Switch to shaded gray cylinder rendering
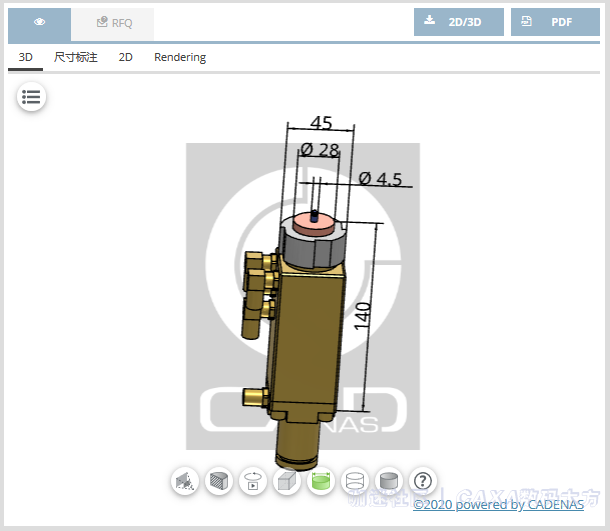610x531 pixels. click(389, 481)
